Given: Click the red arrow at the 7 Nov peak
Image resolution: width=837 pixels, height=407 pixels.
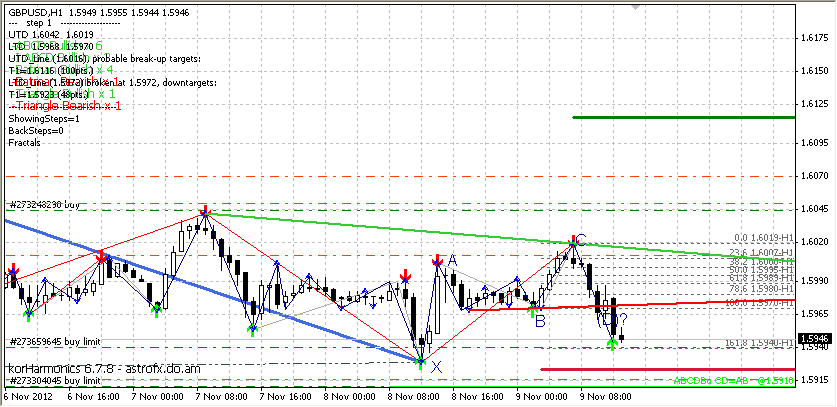Looking at the screenshot, I should [x=204, y=211].
